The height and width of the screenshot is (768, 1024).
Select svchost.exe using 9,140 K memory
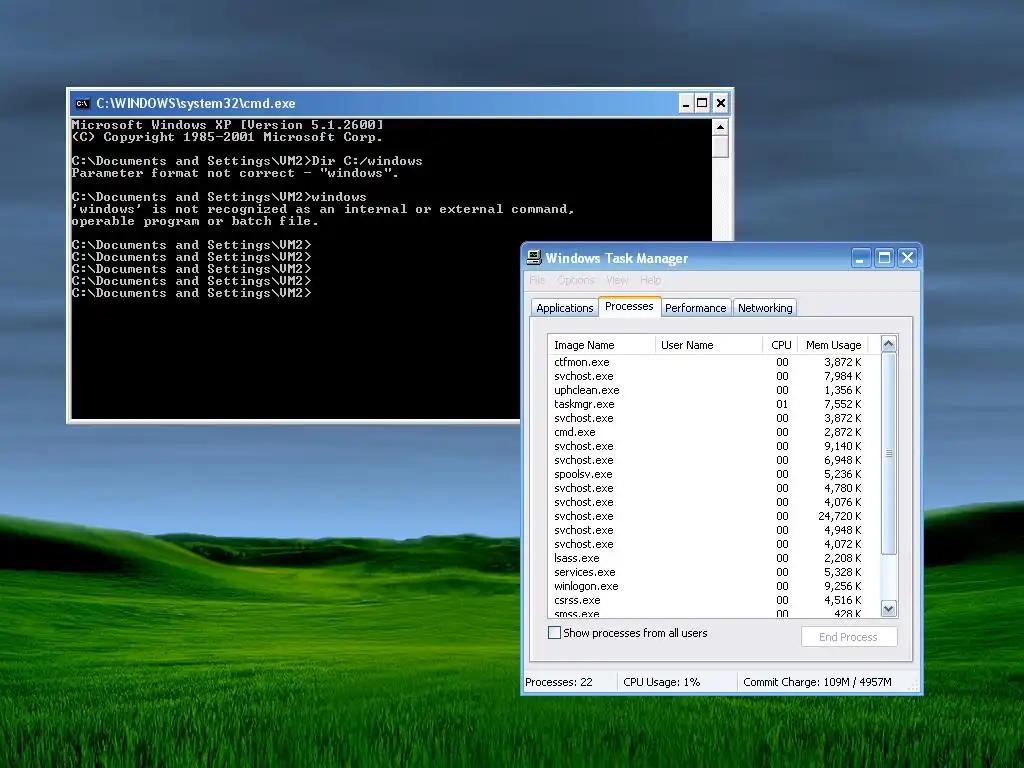coord(714,446)
